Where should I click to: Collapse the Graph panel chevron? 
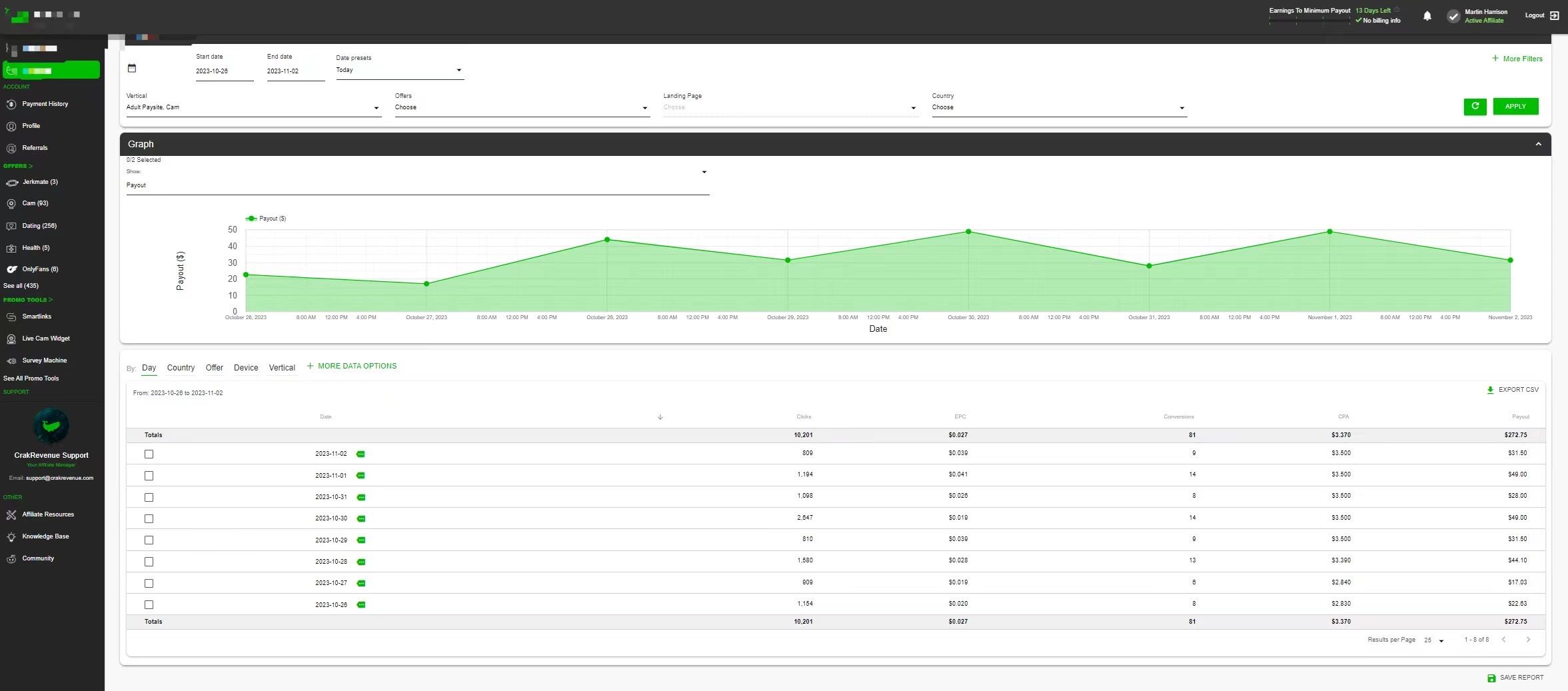point(1538,144)
